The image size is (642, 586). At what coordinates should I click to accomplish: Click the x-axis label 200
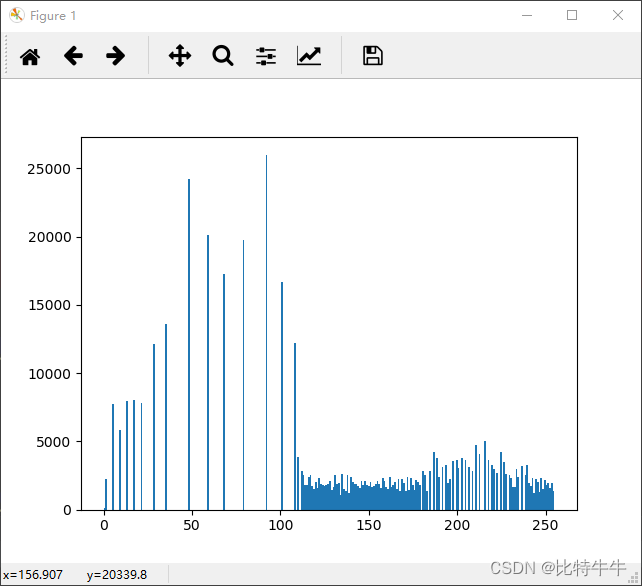click(457, 525)
